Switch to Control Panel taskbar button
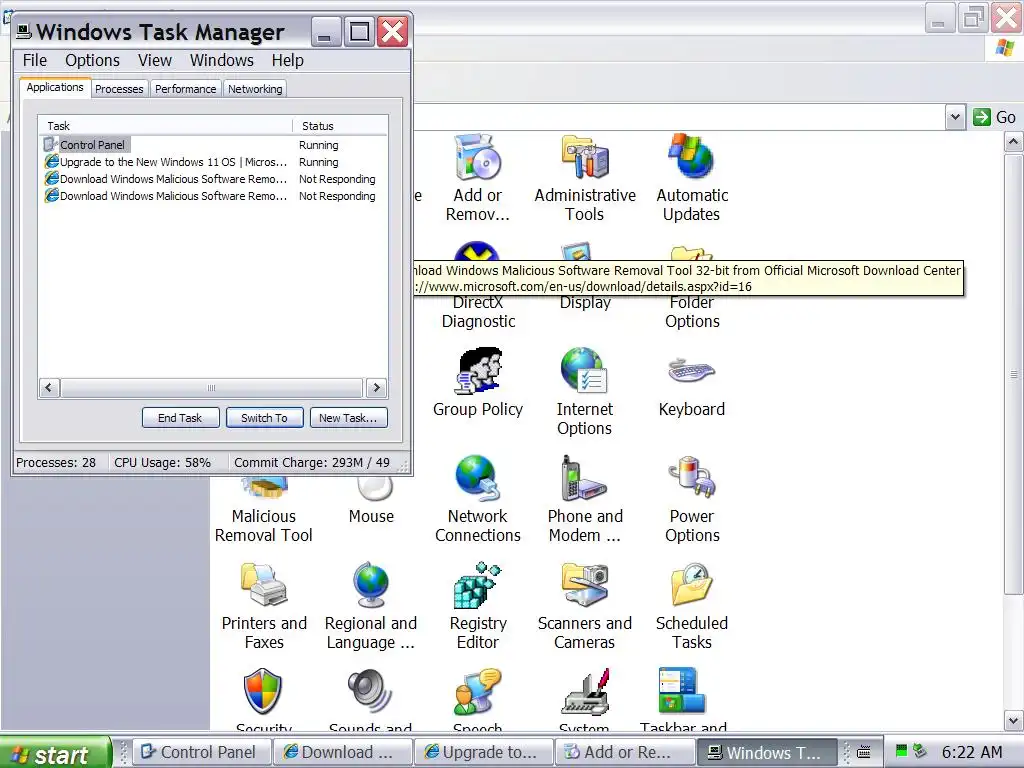 (x=201, y=752)
